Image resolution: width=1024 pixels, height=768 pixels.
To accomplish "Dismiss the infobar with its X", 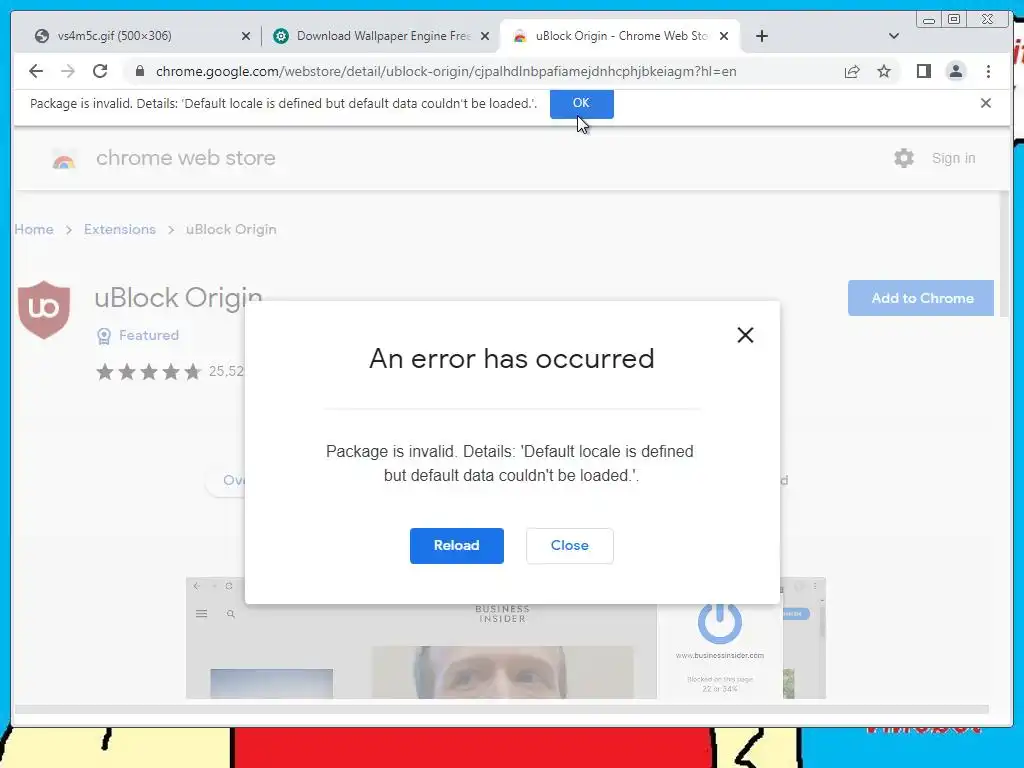I will pos(986,103).
